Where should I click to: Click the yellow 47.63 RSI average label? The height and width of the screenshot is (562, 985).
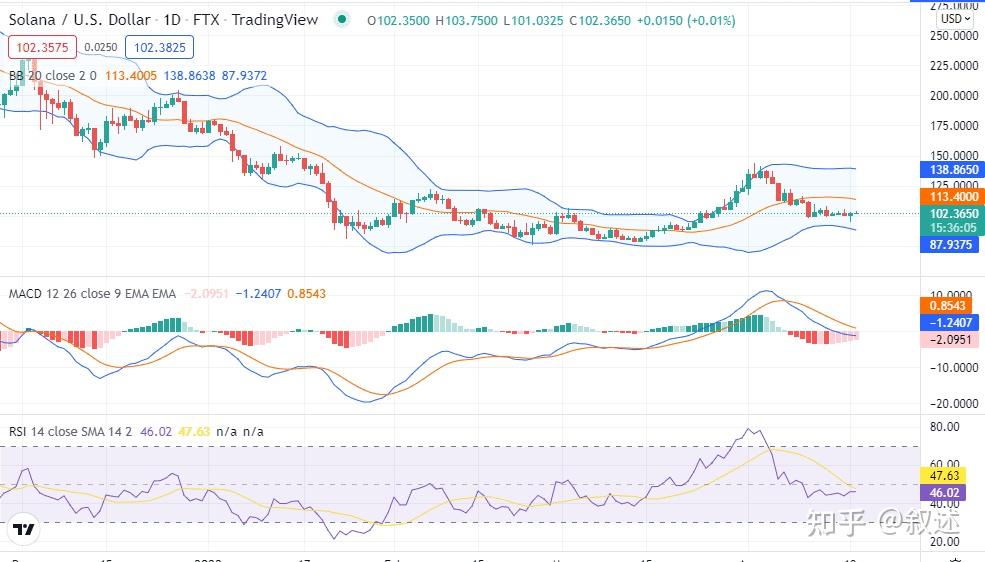(944, 475)
